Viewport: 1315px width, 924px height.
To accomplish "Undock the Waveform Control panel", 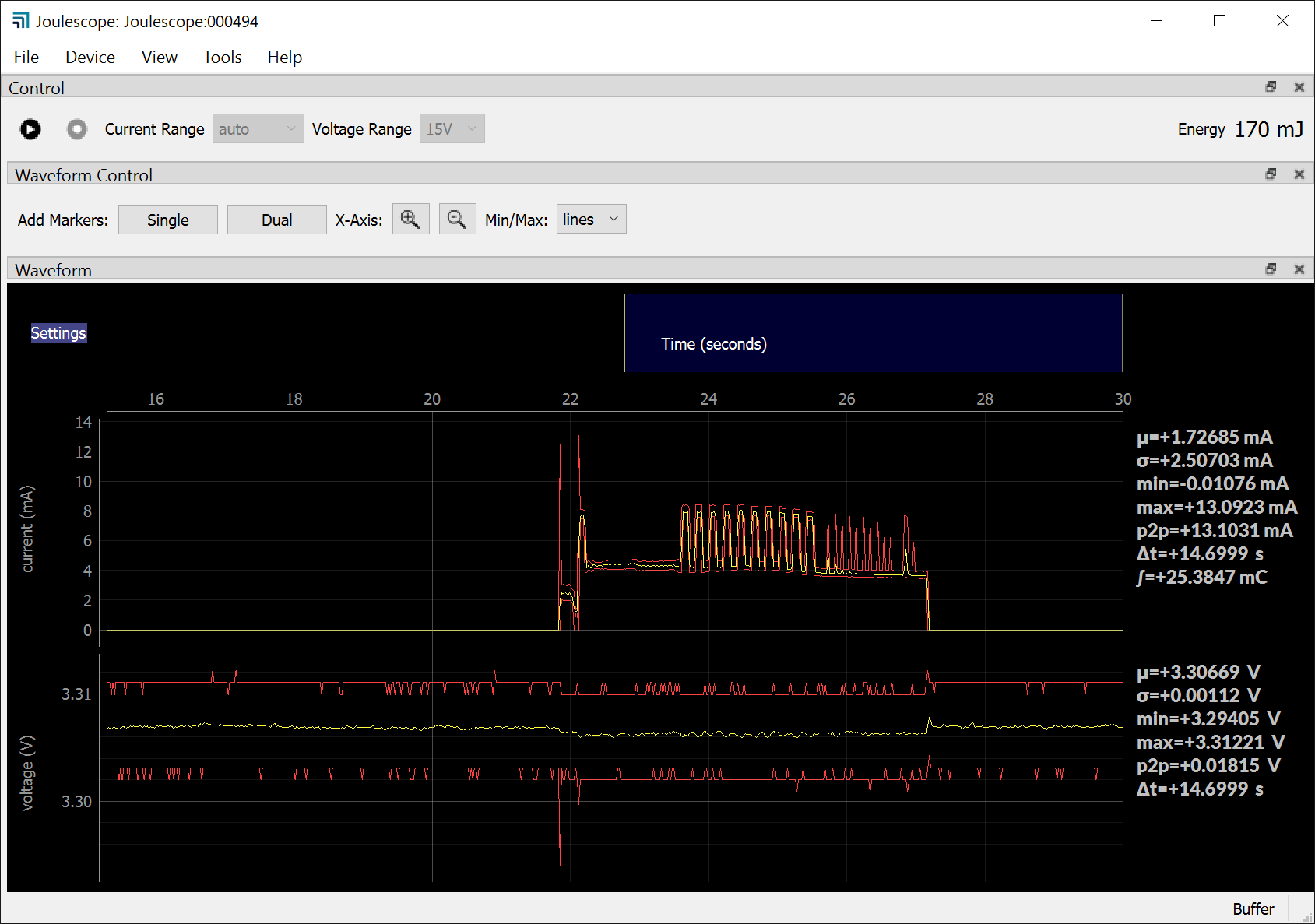I will pyautogui.click(x=1271, y=174).
